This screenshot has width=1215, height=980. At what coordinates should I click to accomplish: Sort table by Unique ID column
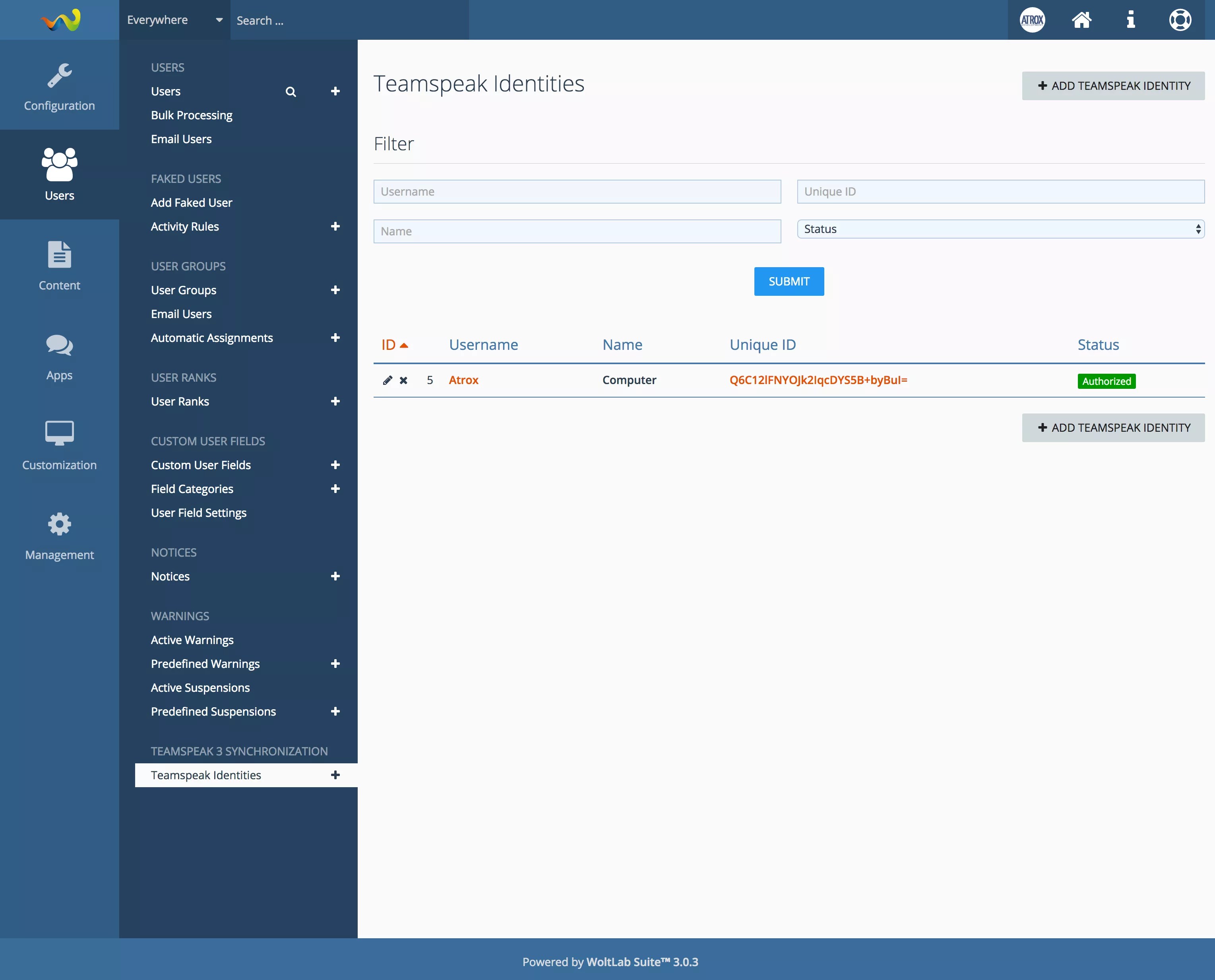pyautogui.click(x=762, y=345)
